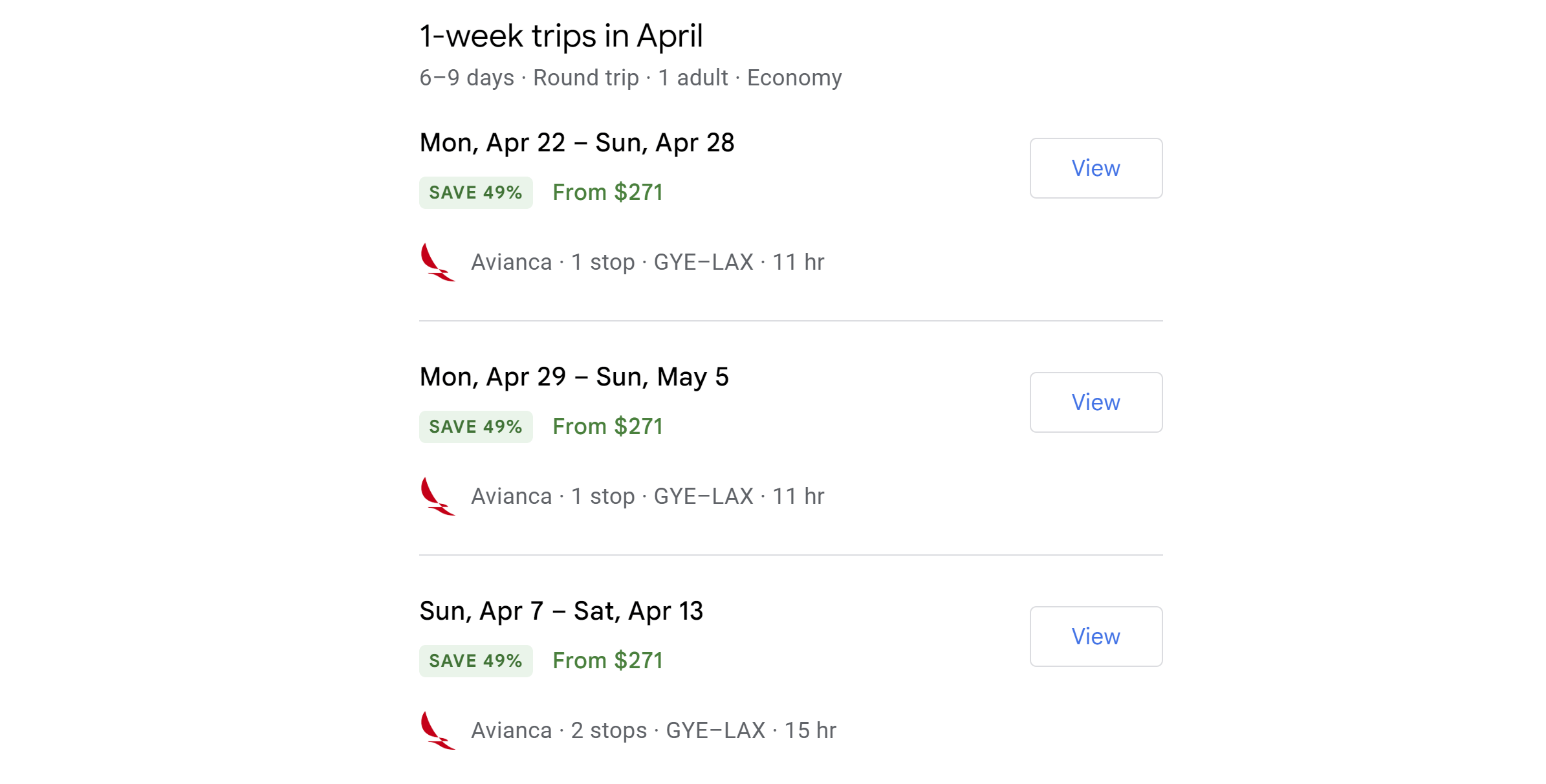Open View for the Apr 7–13 trip
The width and height of the screenshot is (1546, 784).
(x=1095, y=637)
